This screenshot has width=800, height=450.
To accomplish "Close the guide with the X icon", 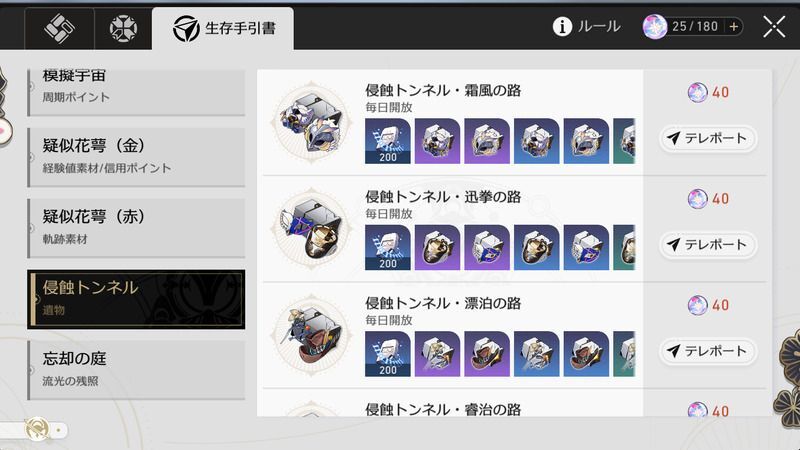I will (x=774, y=27).
